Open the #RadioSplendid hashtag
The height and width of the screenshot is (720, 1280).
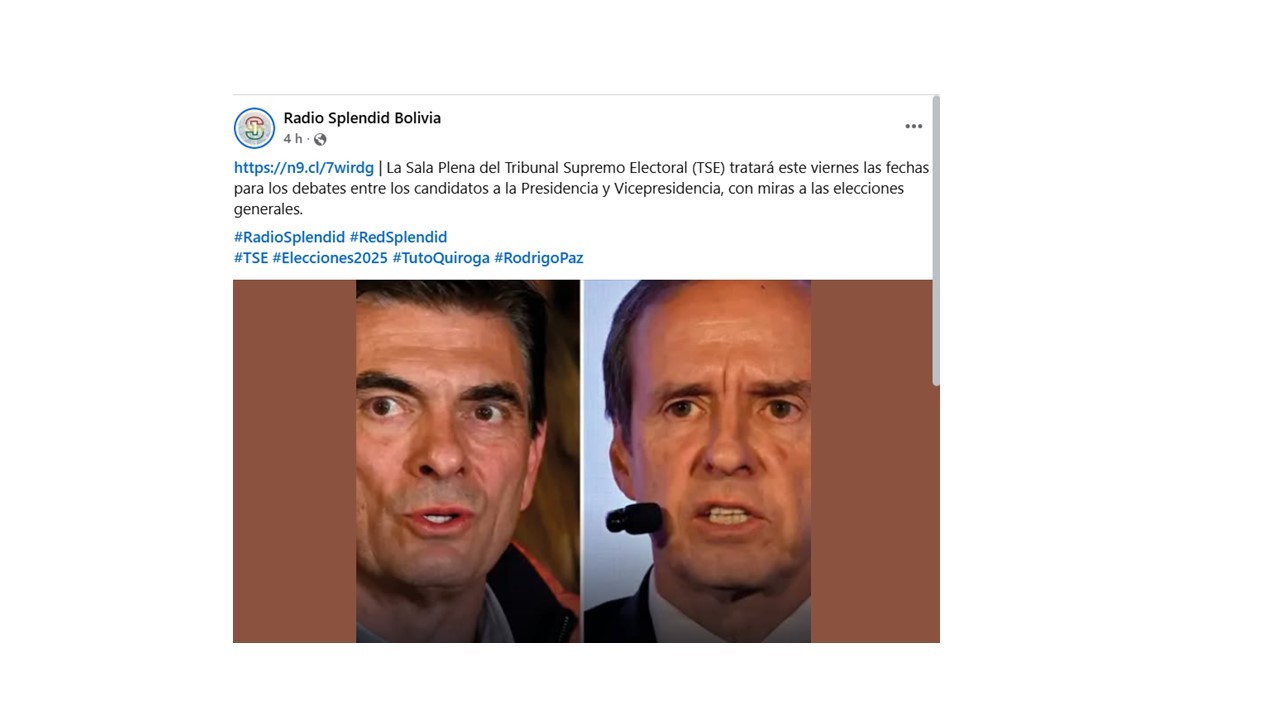[x=289, y=237]
